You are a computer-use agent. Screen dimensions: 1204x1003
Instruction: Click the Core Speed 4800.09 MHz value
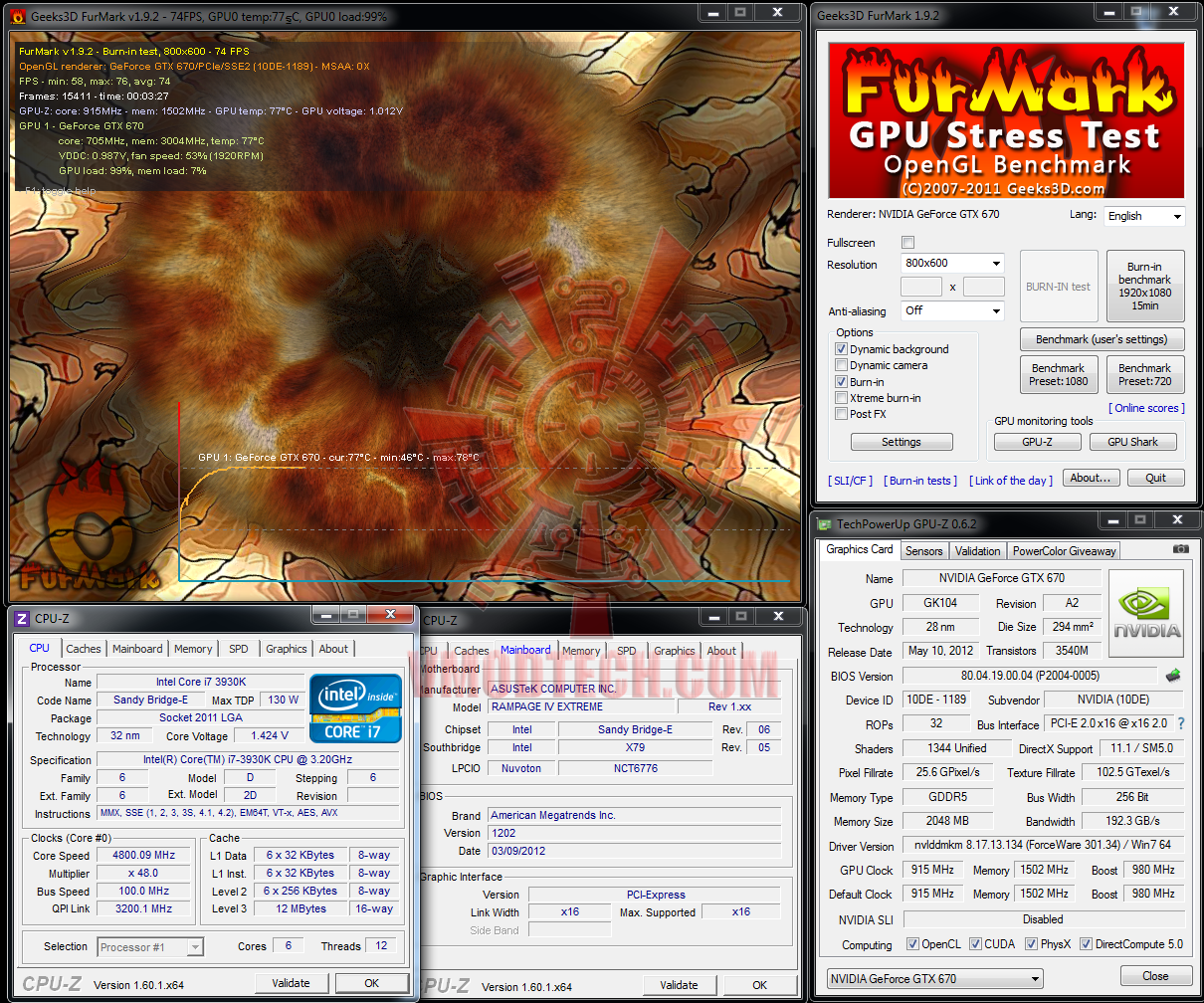[145, 855]
